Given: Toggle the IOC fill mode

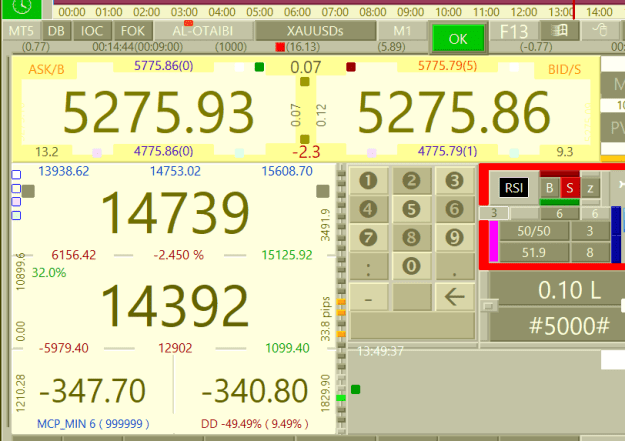Looking at the screenshot, I should [x=92, y=31].
